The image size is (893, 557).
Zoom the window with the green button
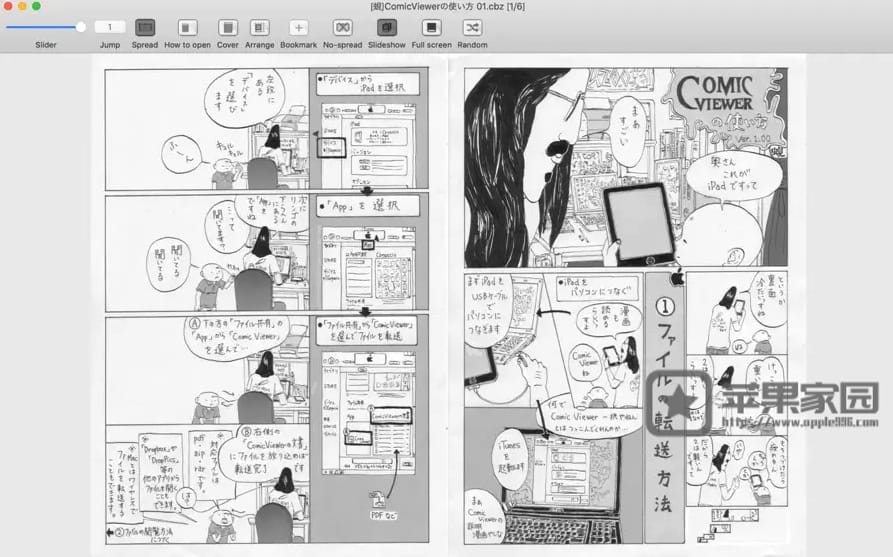(x=36, y=6)
